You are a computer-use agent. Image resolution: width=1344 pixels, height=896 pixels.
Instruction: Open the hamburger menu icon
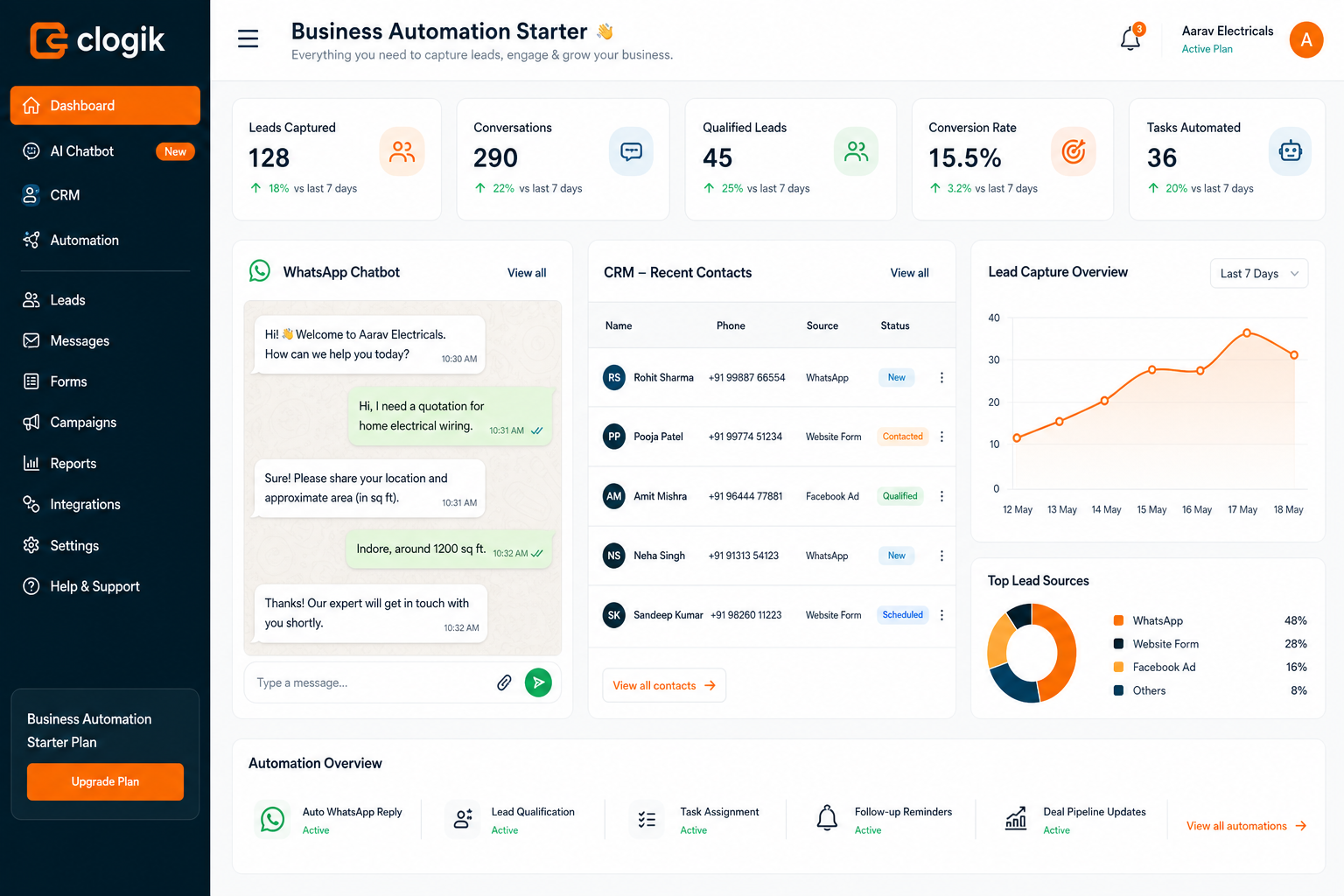tap(248, 38)
